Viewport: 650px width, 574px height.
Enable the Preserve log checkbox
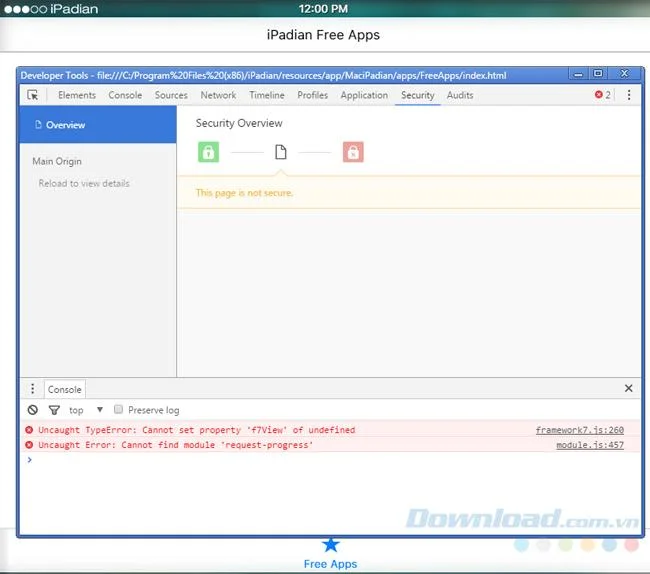(x=119, y=409)
